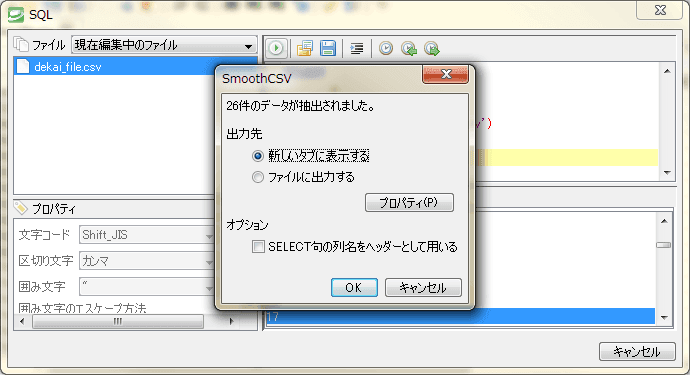This screenshot has width=690, height=375.
Task: Click SQL editor scroll up arrow
Action: pos(667,71)
